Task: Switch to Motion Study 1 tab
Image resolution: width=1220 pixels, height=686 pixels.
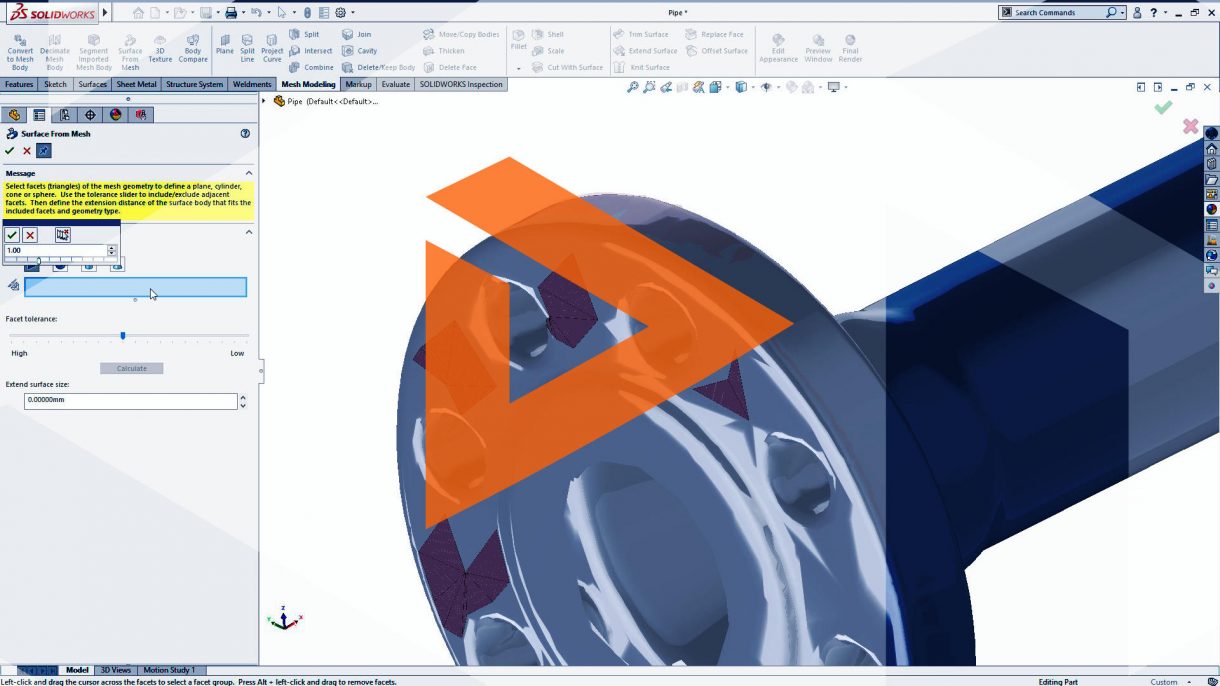Action: 169,670
